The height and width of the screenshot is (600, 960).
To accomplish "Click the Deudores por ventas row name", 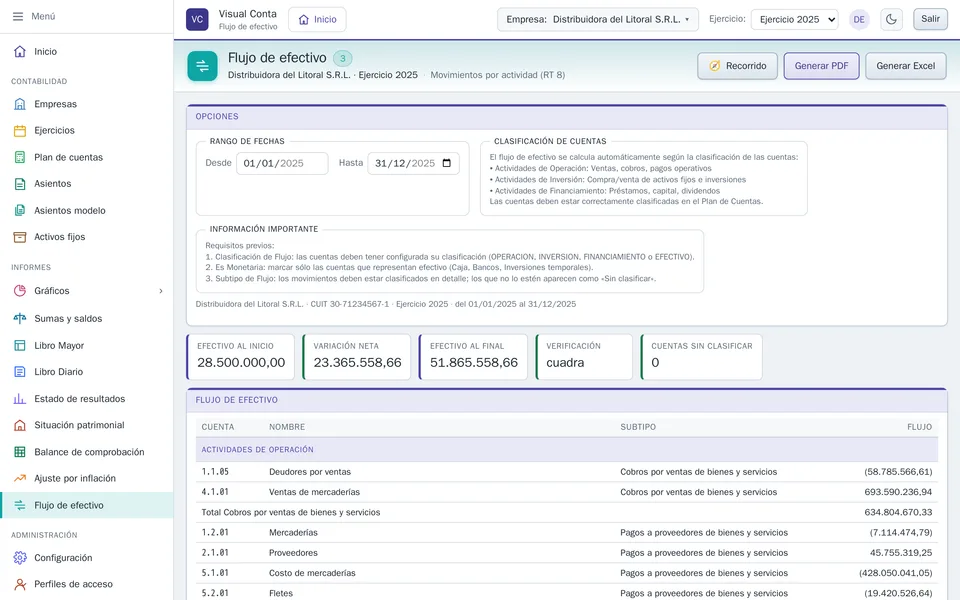I will pos(310,472).
